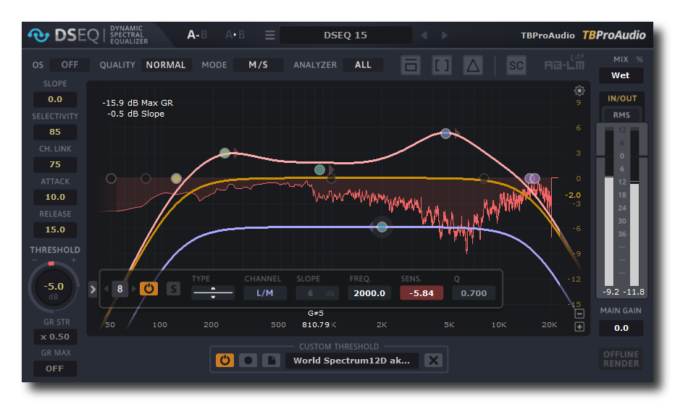
Task: Load the next preset with right arrow
Action: coord(444,35)
